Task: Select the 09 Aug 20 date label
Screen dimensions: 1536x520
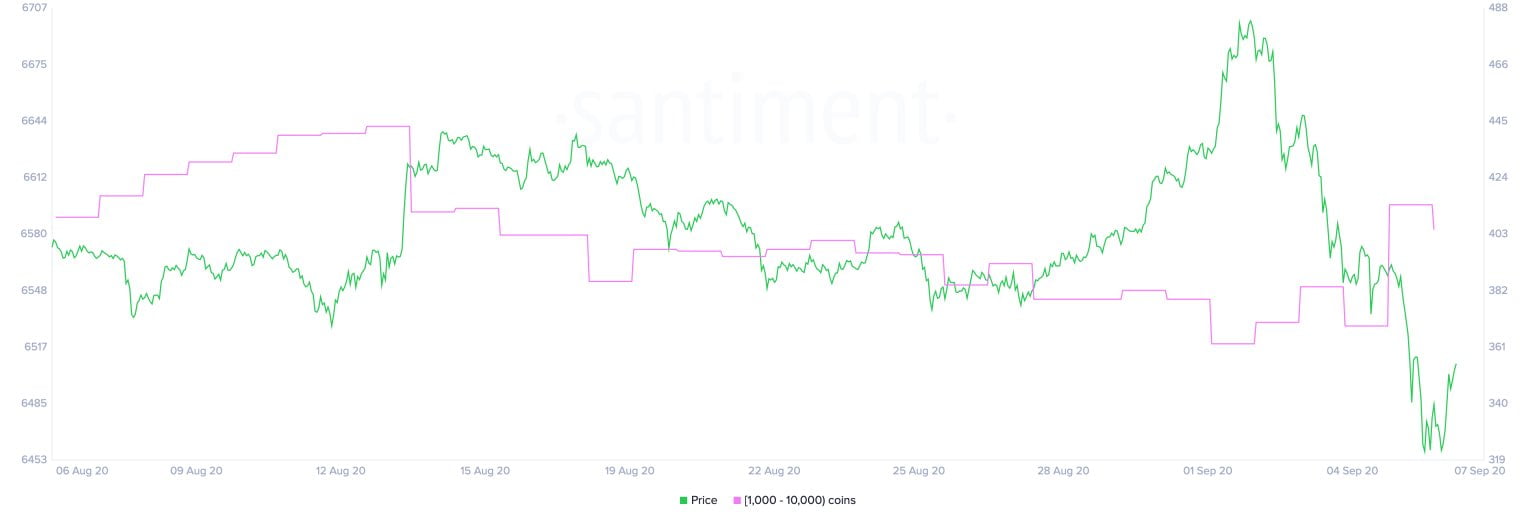Action: pyautogui.click(x=197, y=470)
